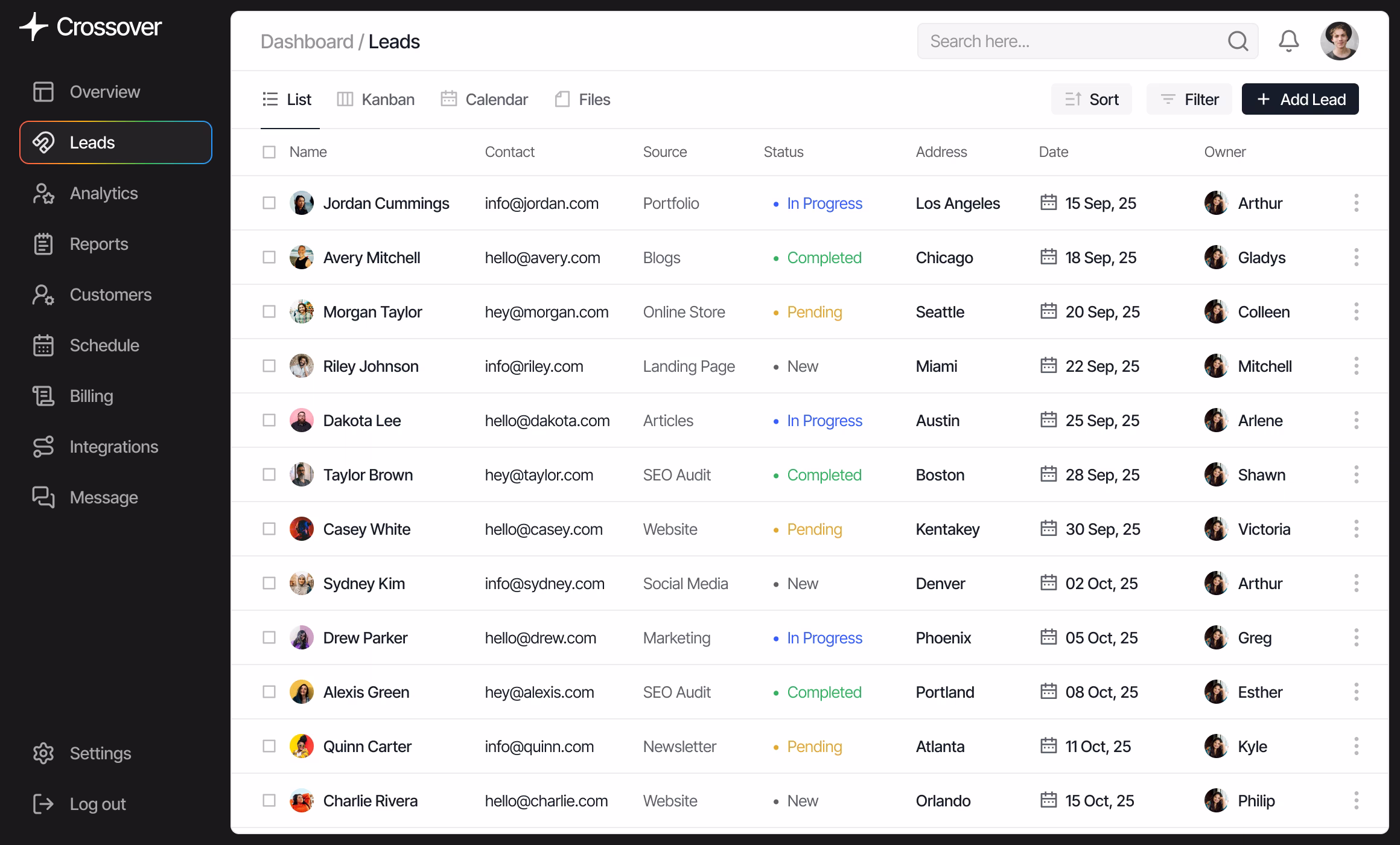Select the Leads icon in sidebar
The image size is (1400, 845).
click(43, 142)
